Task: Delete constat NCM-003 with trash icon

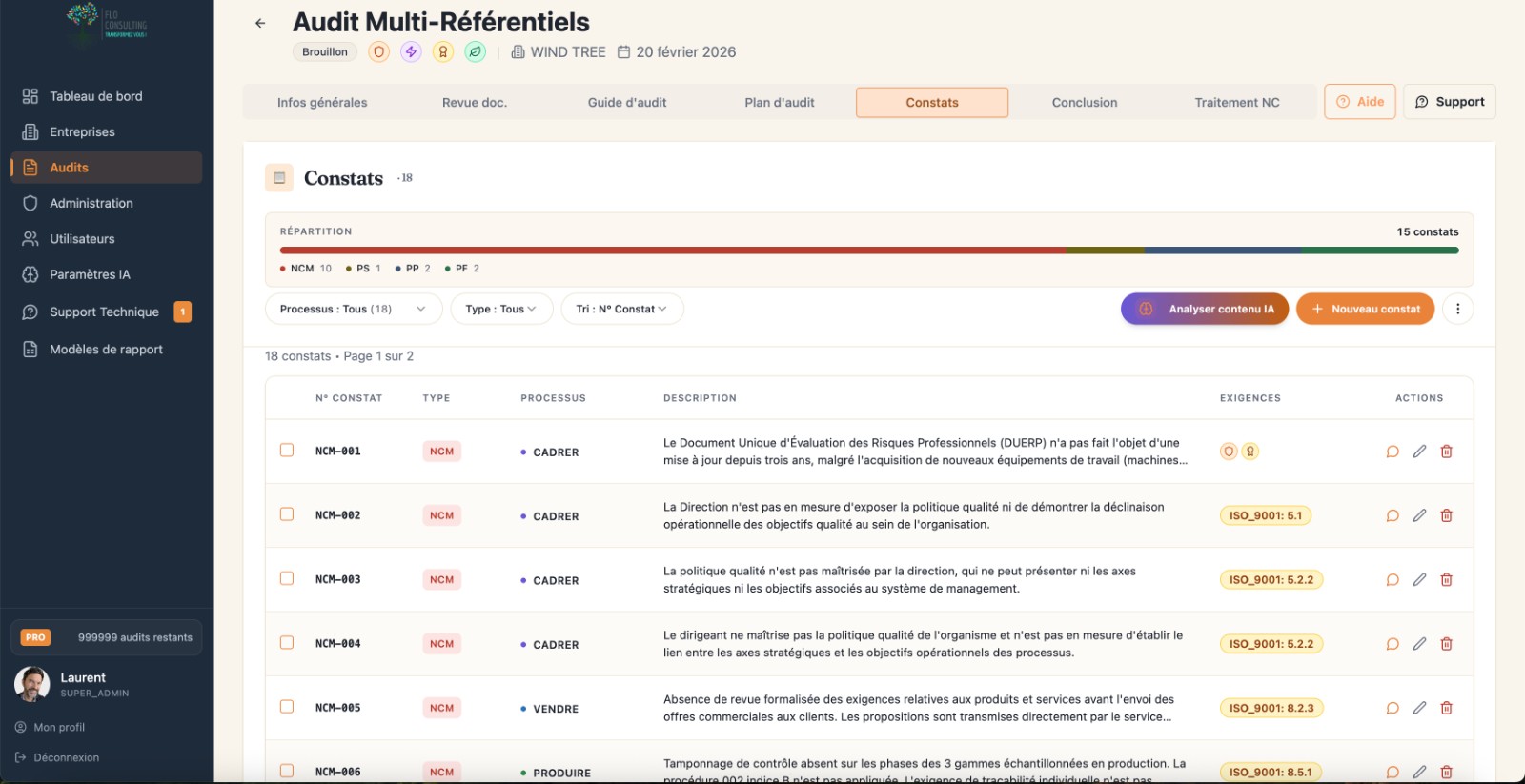Action: click(x=1446, y=579)
